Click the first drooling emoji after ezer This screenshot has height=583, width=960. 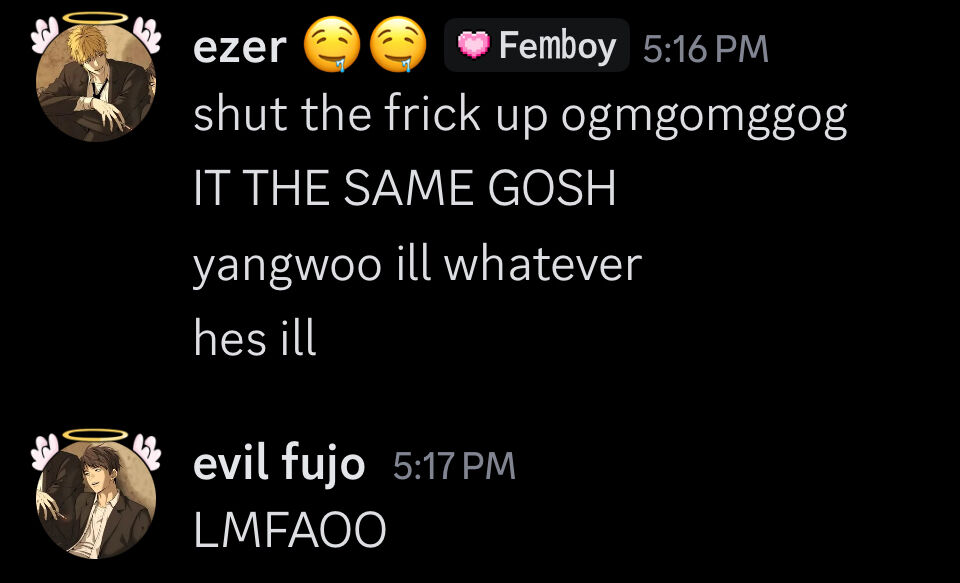(332, 44)
